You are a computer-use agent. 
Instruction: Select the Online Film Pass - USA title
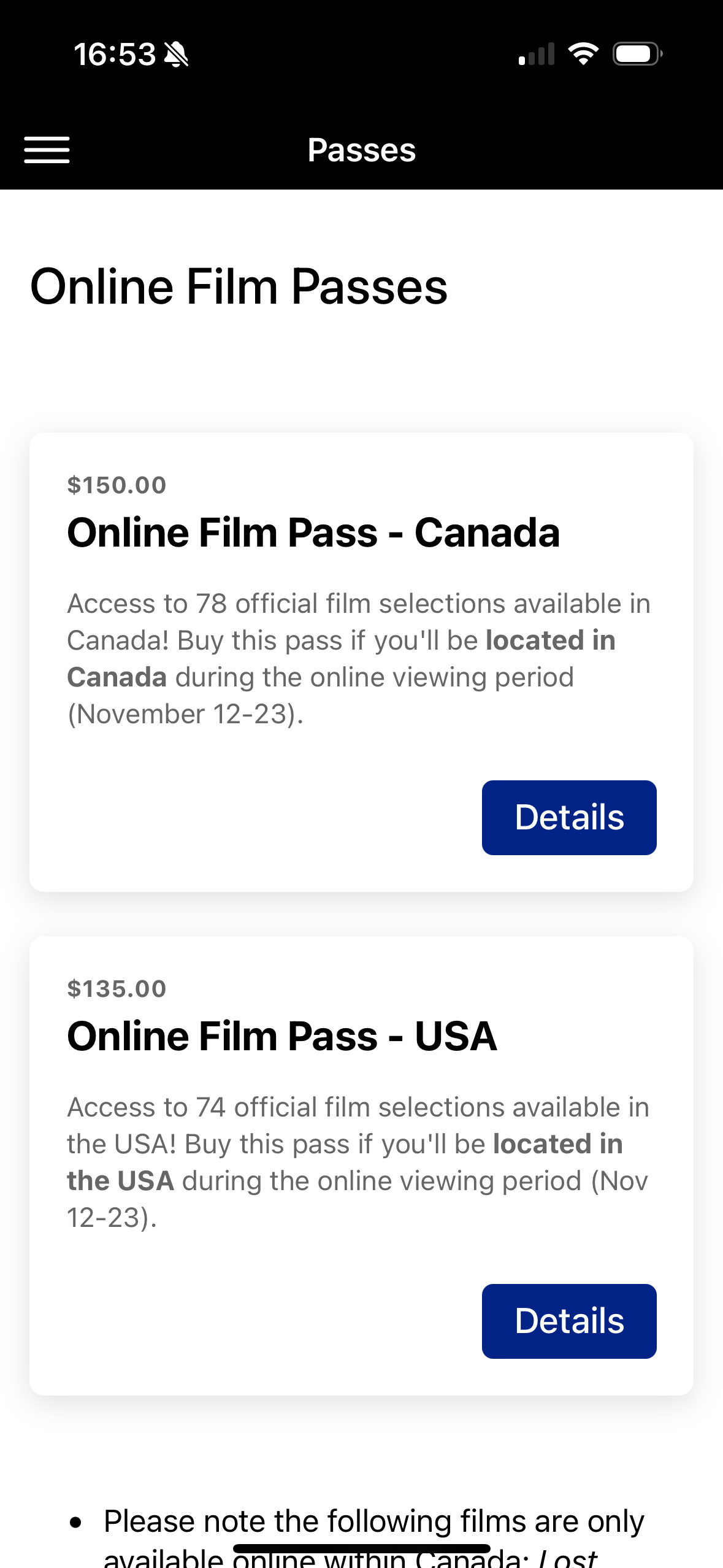tap(281, 1036)
